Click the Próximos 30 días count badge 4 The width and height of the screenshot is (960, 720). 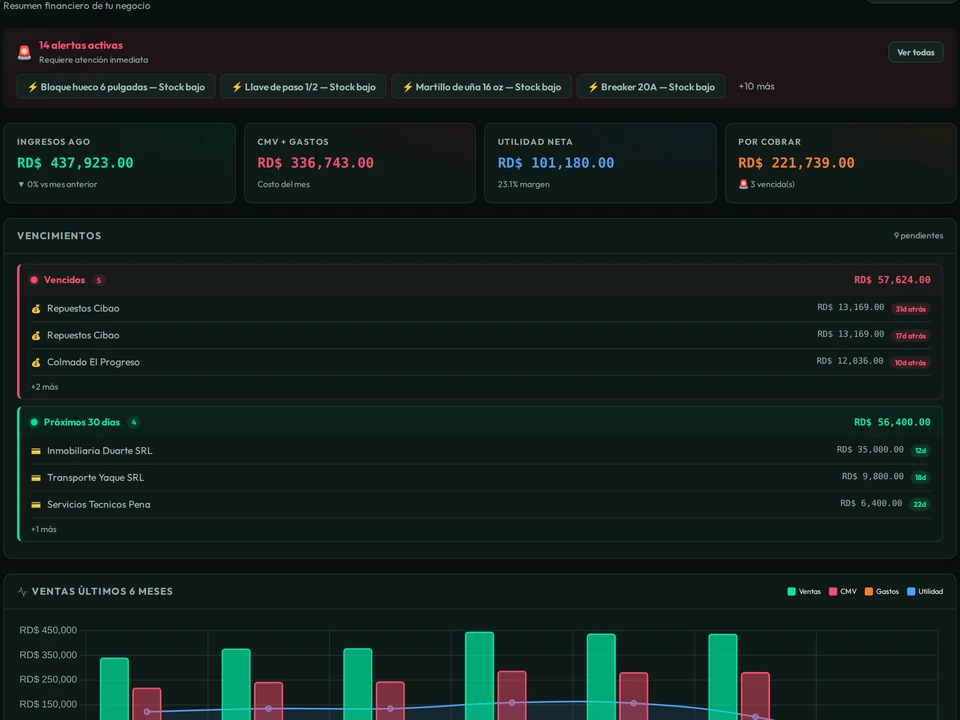133,422
